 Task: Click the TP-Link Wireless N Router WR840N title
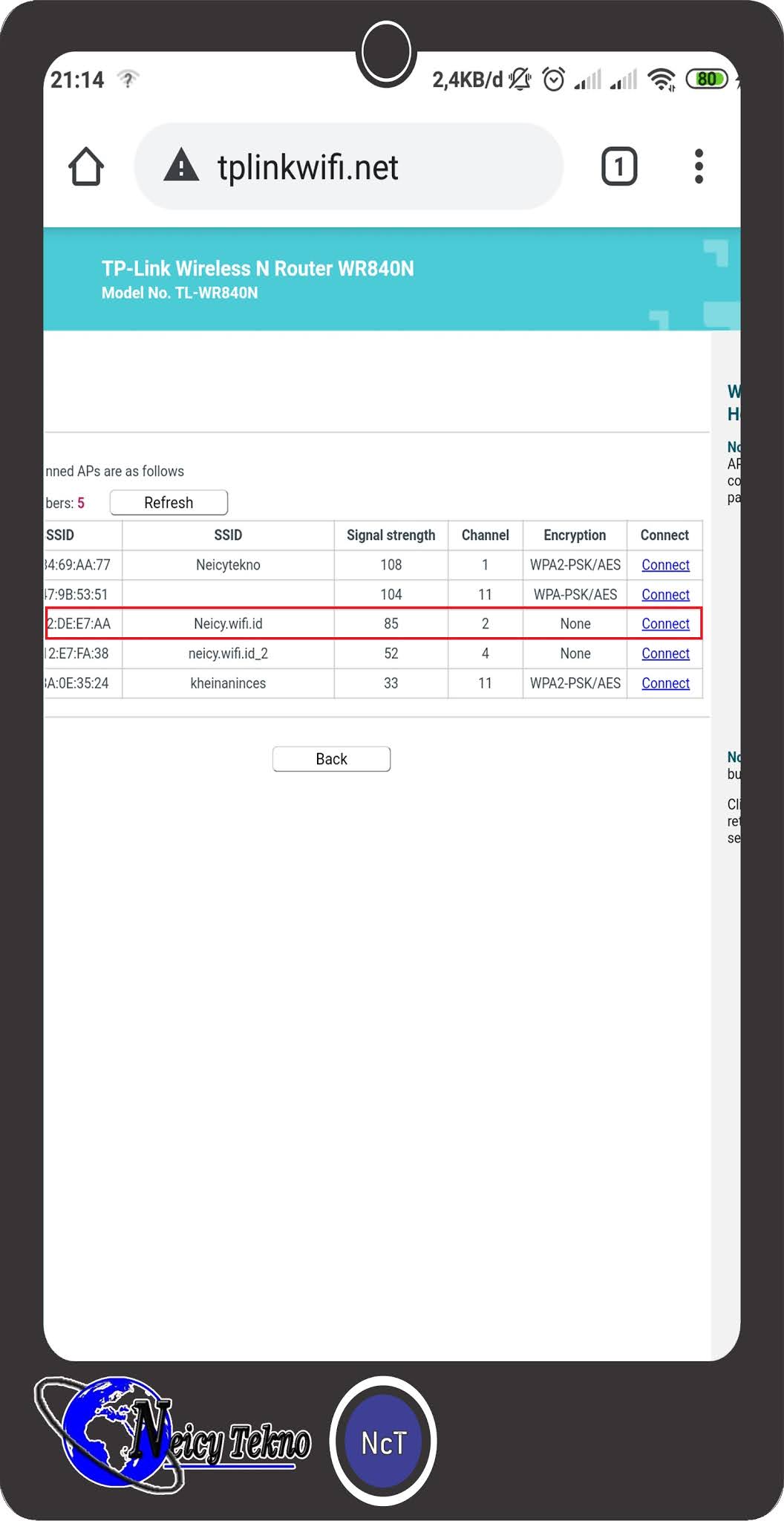[x=258, y=268]
